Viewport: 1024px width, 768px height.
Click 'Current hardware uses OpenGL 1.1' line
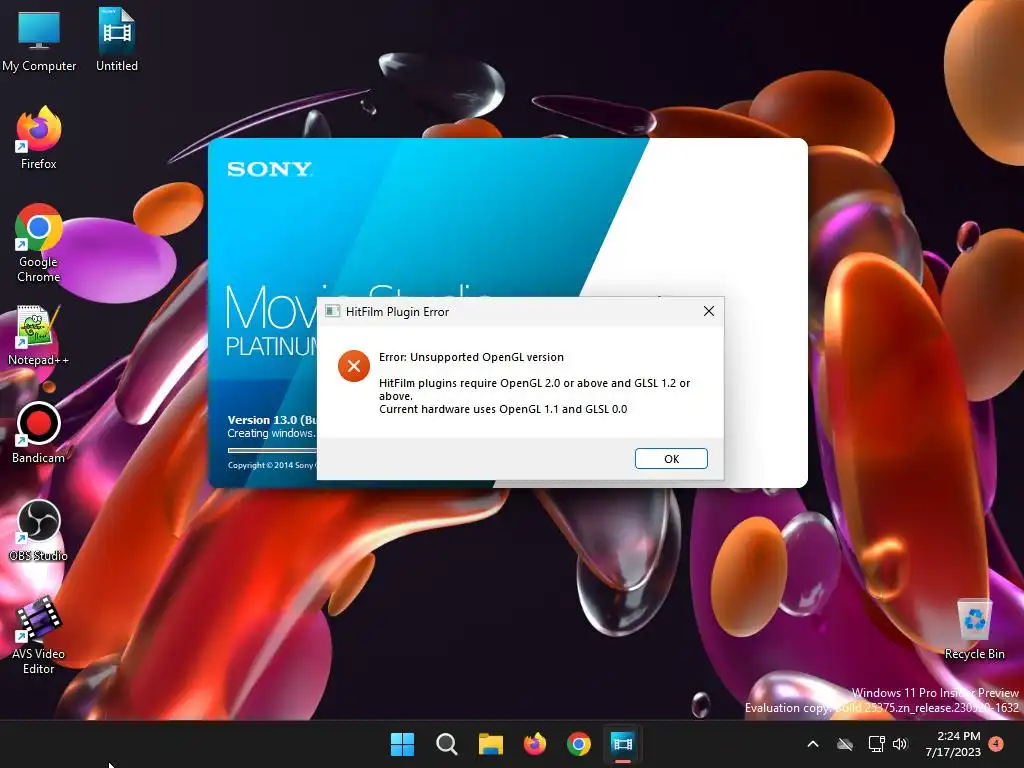503,409
